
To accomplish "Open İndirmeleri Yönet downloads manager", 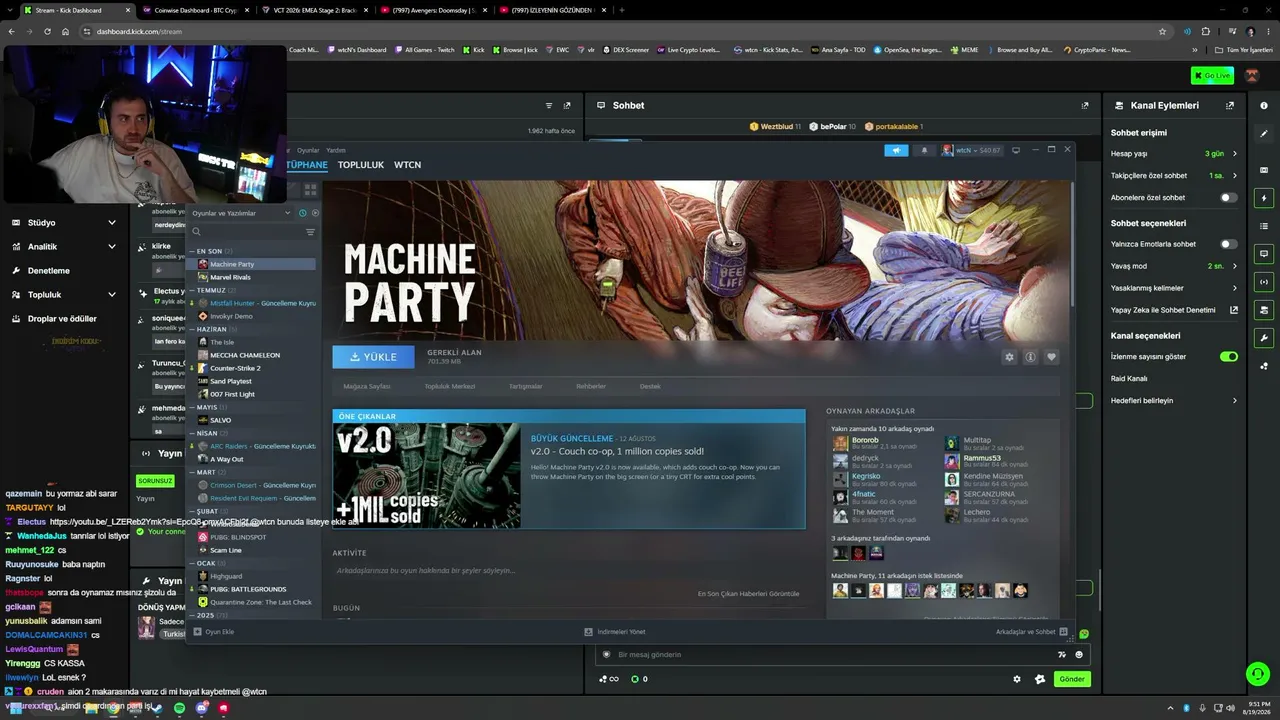I will [x=615, y=632].
